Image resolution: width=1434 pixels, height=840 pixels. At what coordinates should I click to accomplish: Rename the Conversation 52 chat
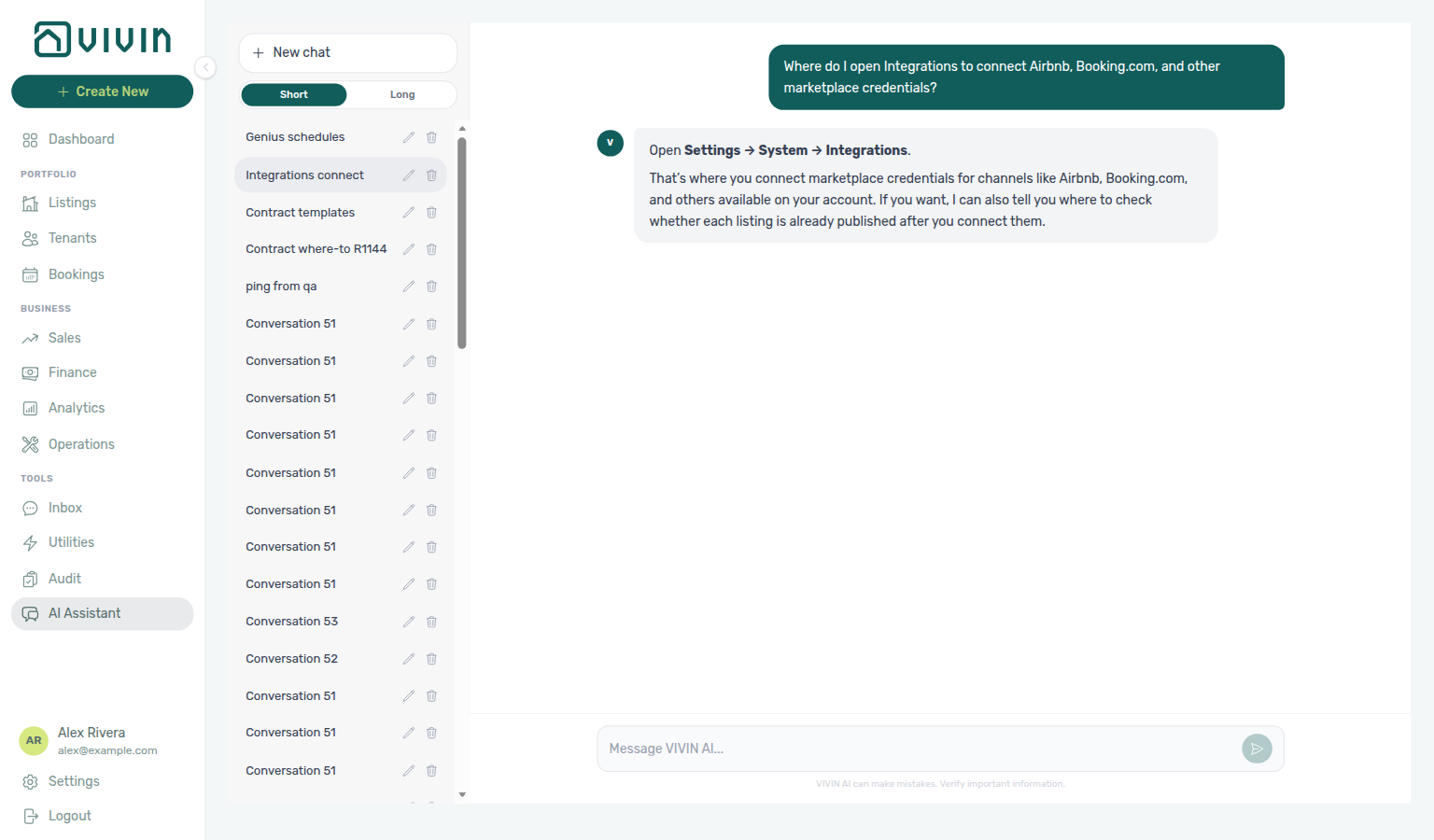coord(408,659)
